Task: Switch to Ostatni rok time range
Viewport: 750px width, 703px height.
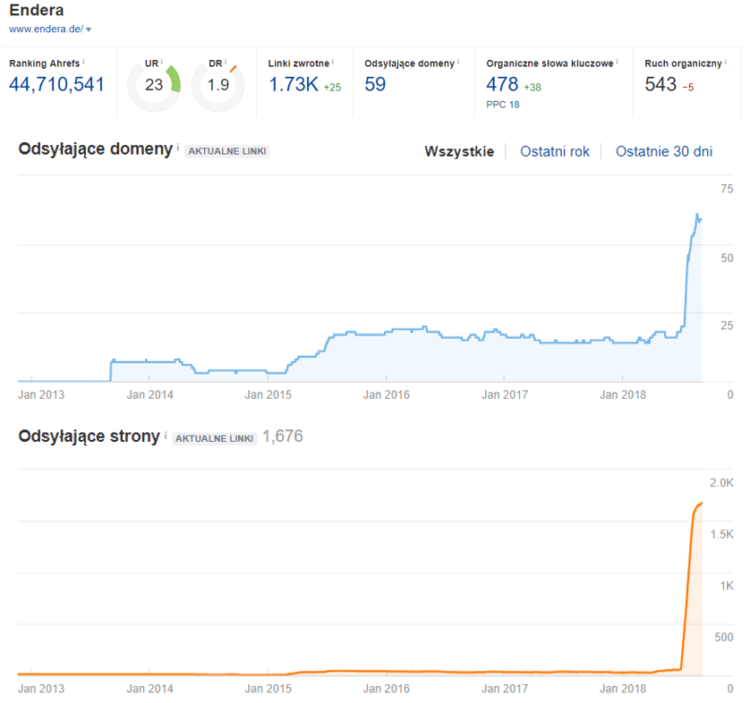Action: pyautogui.click(x=555, y=152)
